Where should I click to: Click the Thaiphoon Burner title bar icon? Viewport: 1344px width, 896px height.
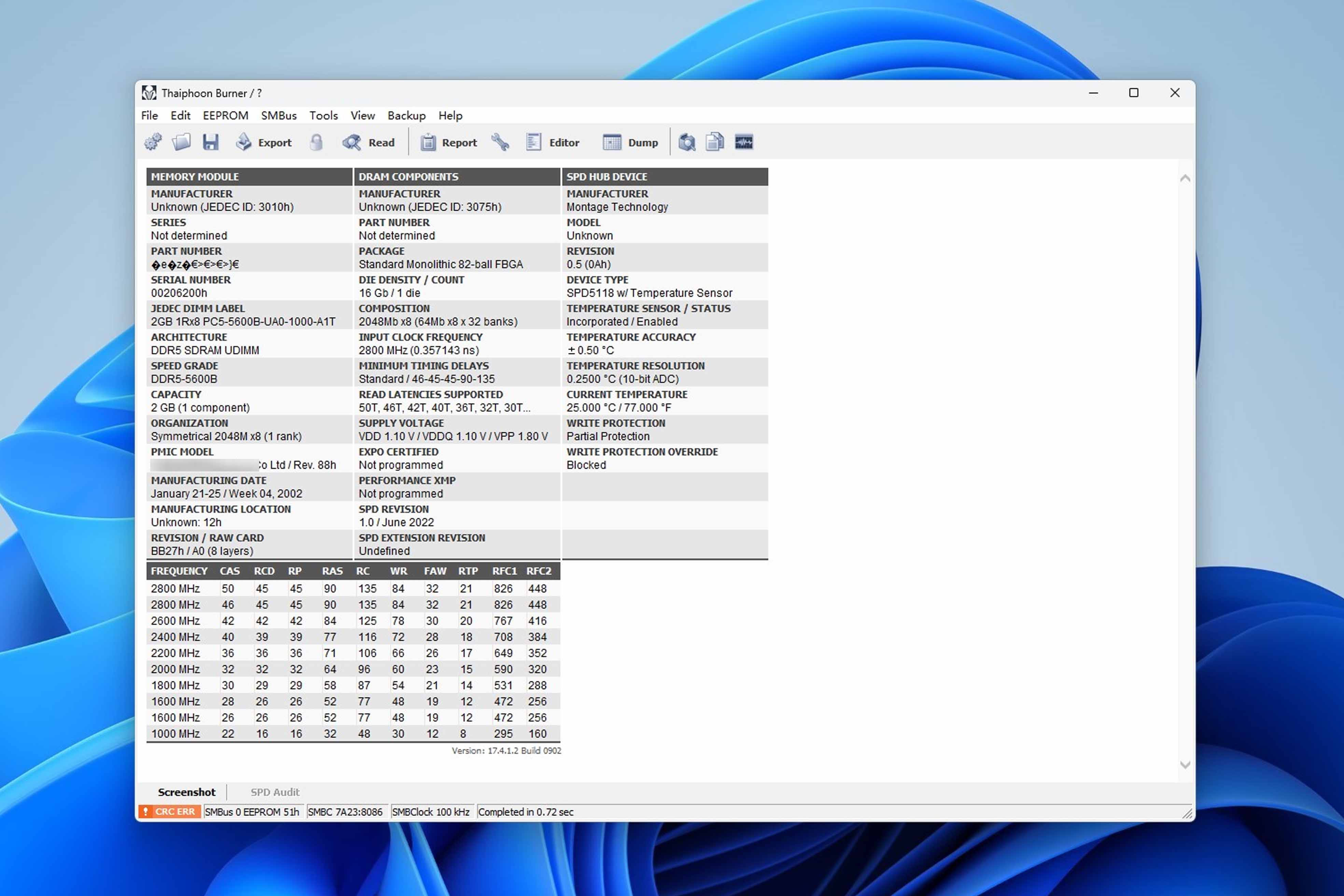(149, 93)
